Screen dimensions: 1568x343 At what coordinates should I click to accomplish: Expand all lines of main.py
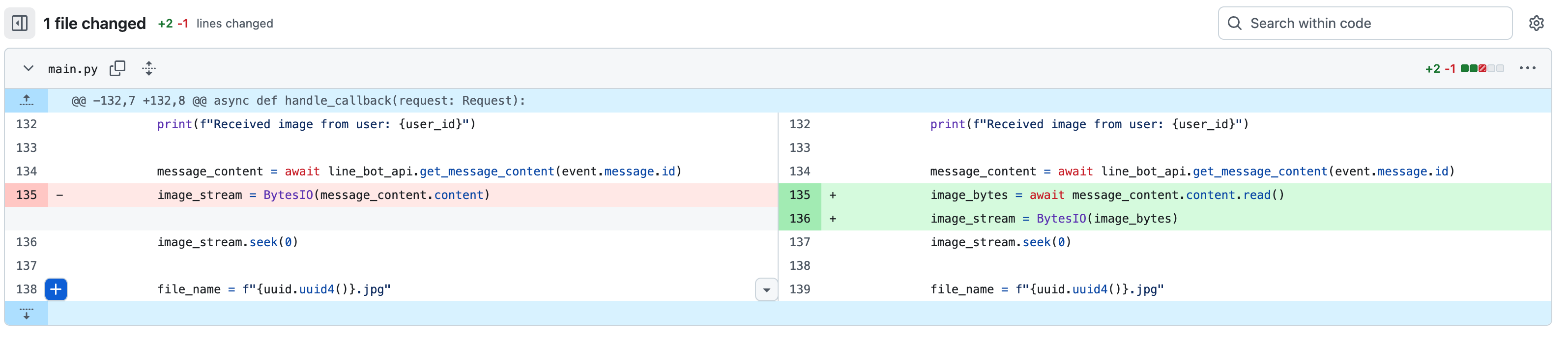pyautogui.click(x=149, y=68)
